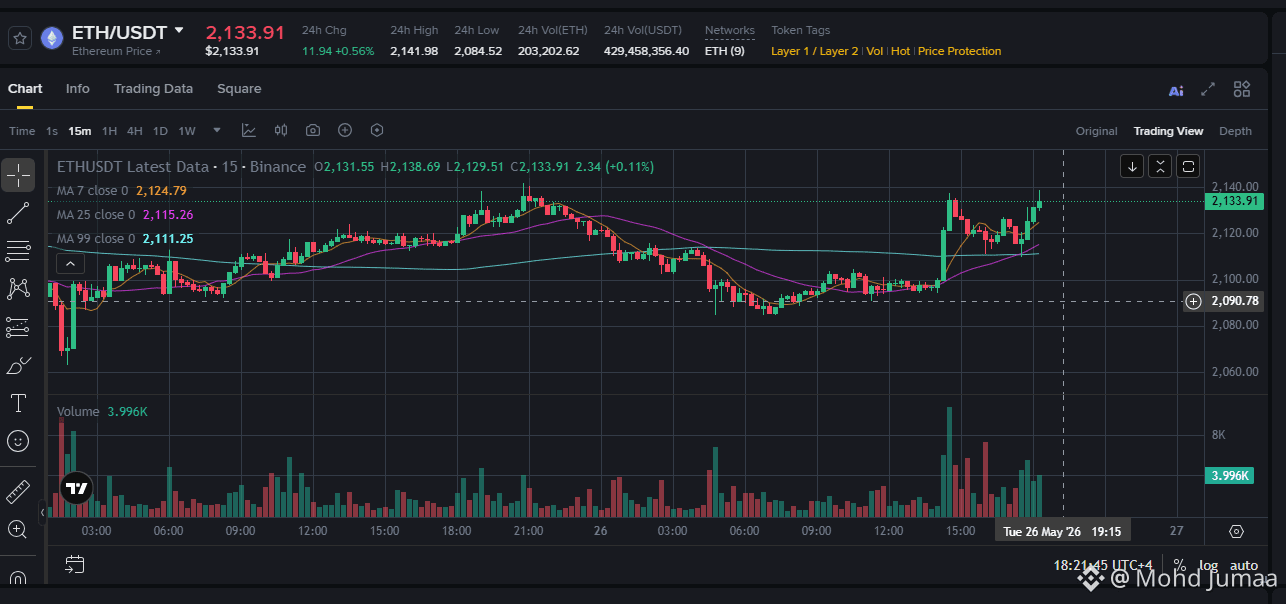The width and height of the screenshot is (1286, 604).
Task: Collapse indicator legend chevron under MA 99
Action: click(x=69, y=264)
